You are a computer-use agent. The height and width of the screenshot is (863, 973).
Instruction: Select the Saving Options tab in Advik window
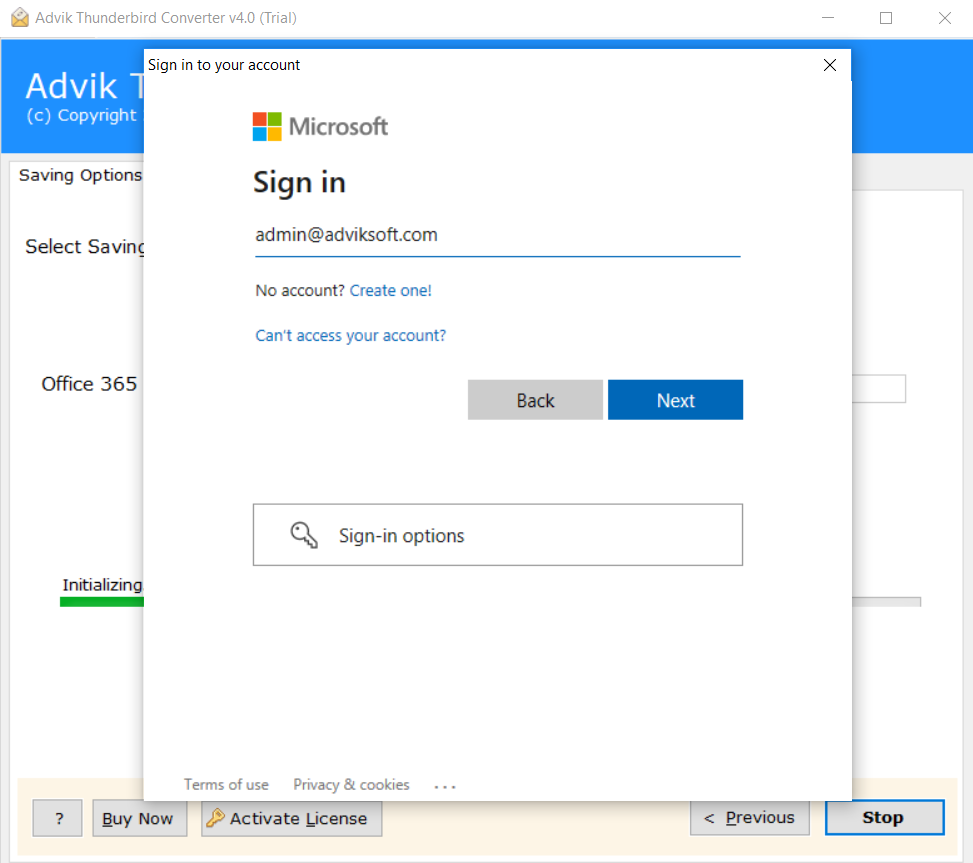click(x=81, y=176)
